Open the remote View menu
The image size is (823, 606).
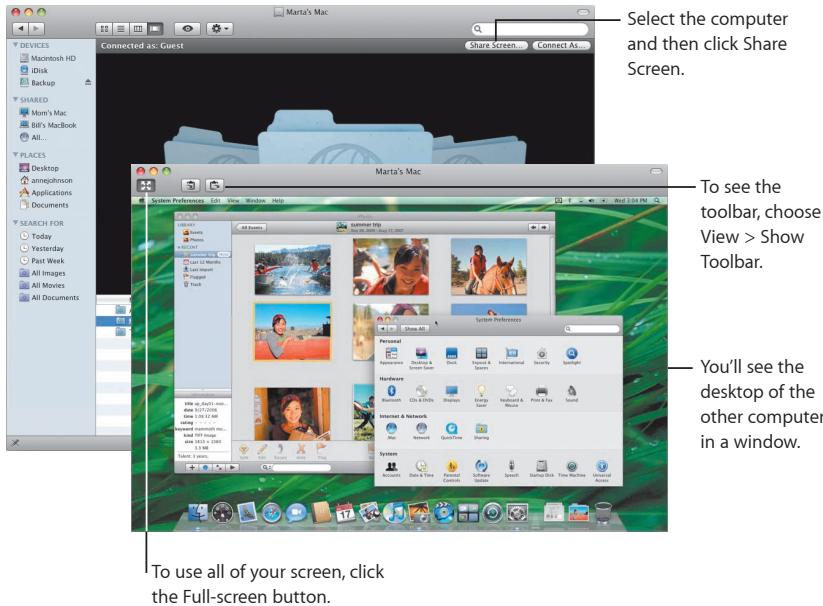tap(233, 200)
